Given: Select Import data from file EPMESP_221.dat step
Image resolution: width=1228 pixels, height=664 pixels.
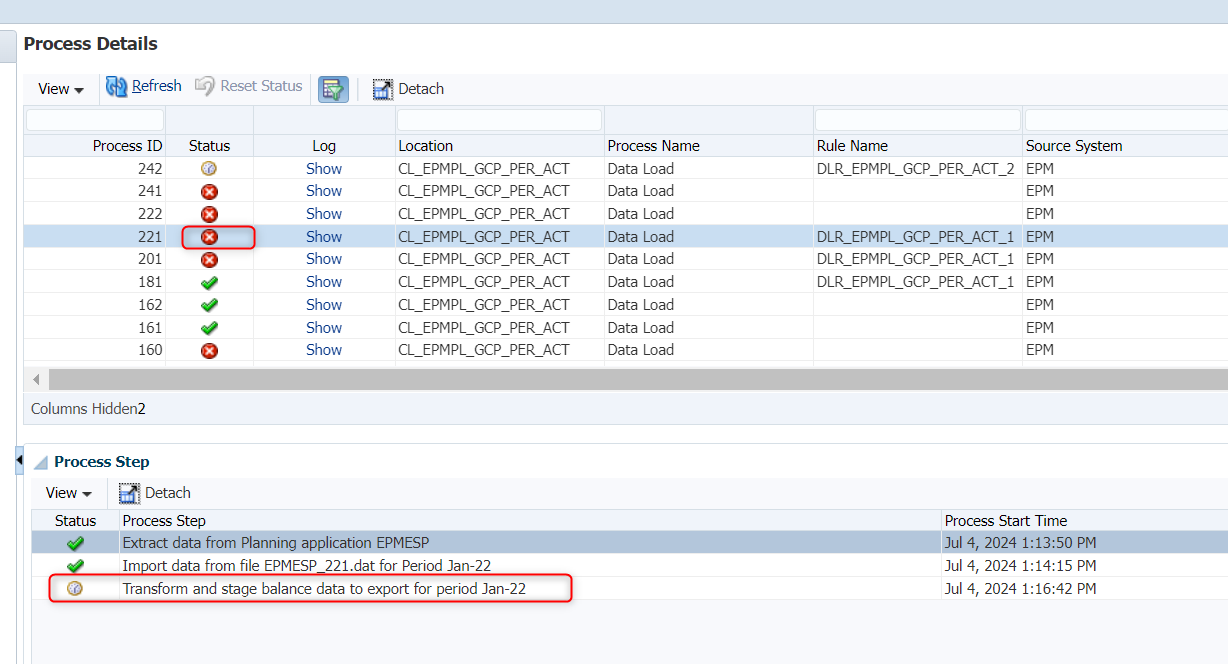Looking at the screenshot, I should pos(307,566).
